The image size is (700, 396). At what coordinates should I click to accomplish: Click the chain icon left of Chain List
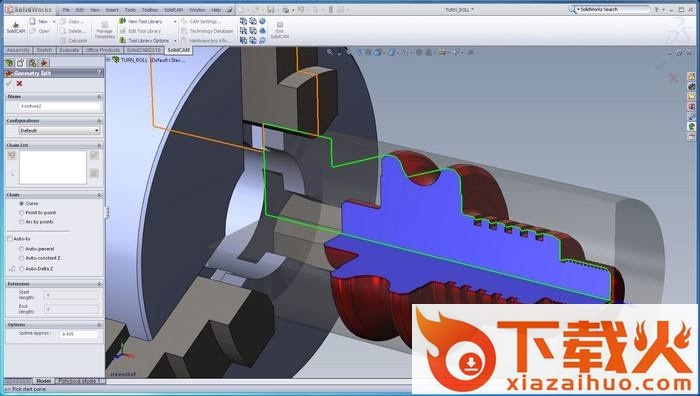tap(12, 155)
